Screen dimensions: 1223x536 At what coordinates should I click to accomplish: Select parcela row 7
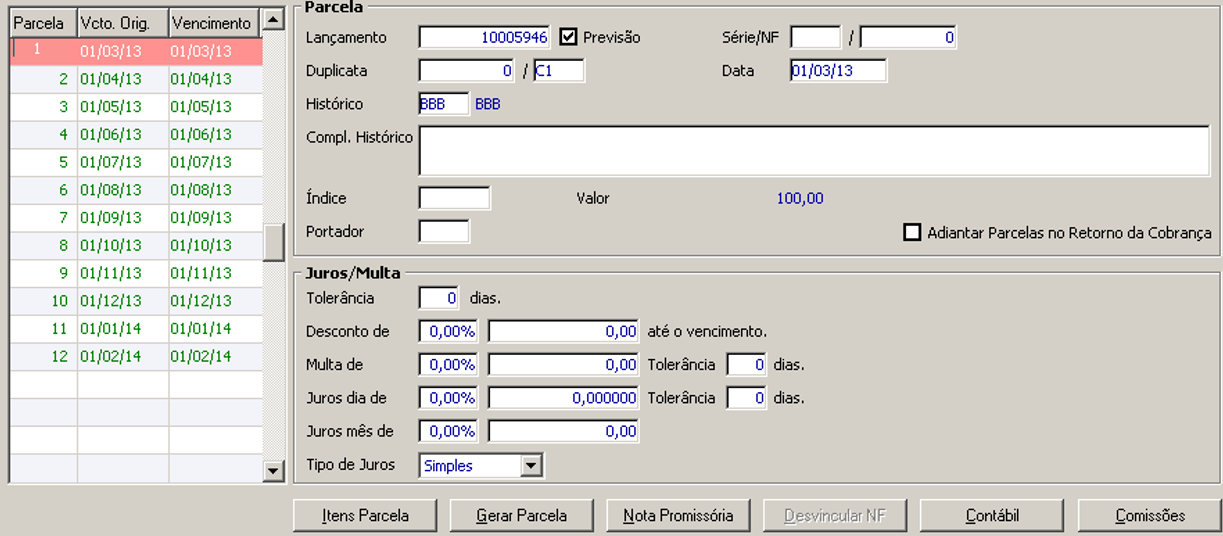click(136, 218)
